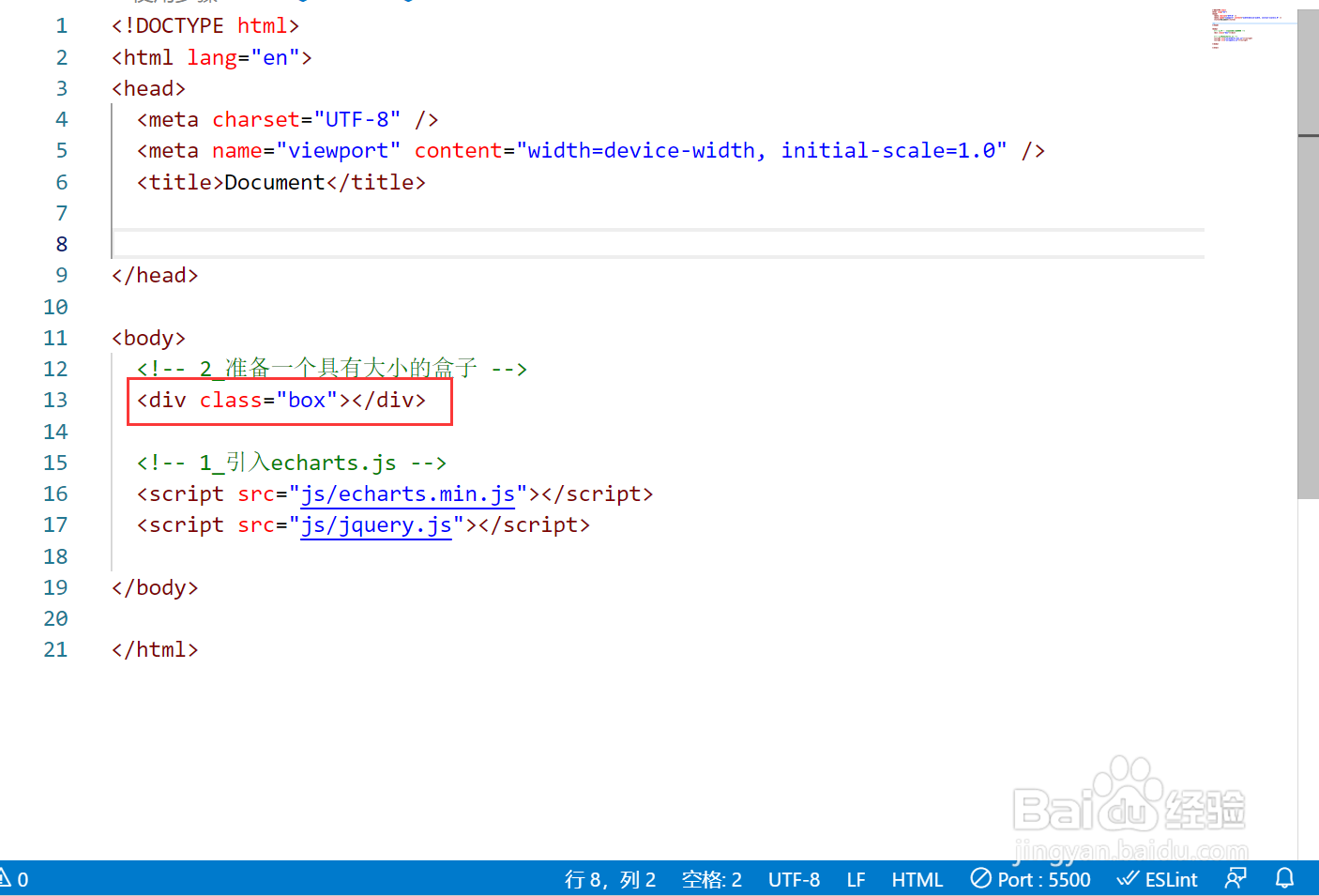Click the Port : 5500 live server item
1319x896 pixels.
click(1031, 879)
